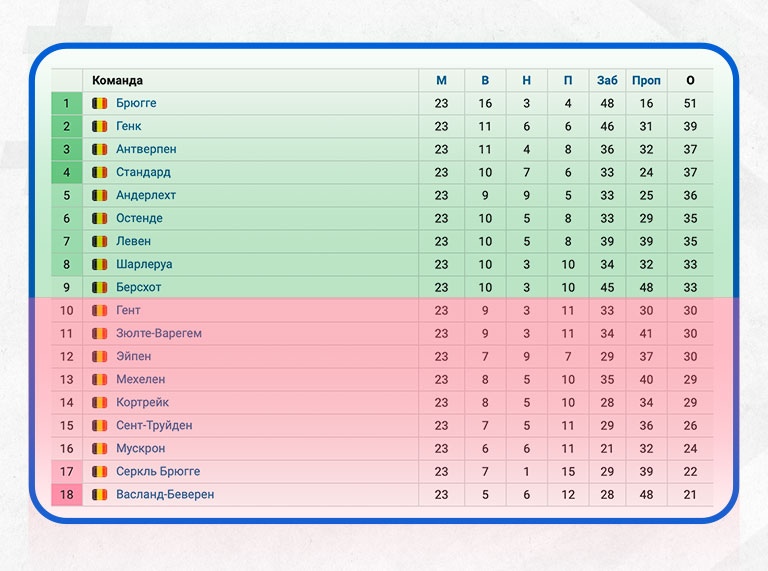The image size is (768, 571).
Task: Click the position 18 rank cell
Action: pyautogui.click(x=67, y=494)
